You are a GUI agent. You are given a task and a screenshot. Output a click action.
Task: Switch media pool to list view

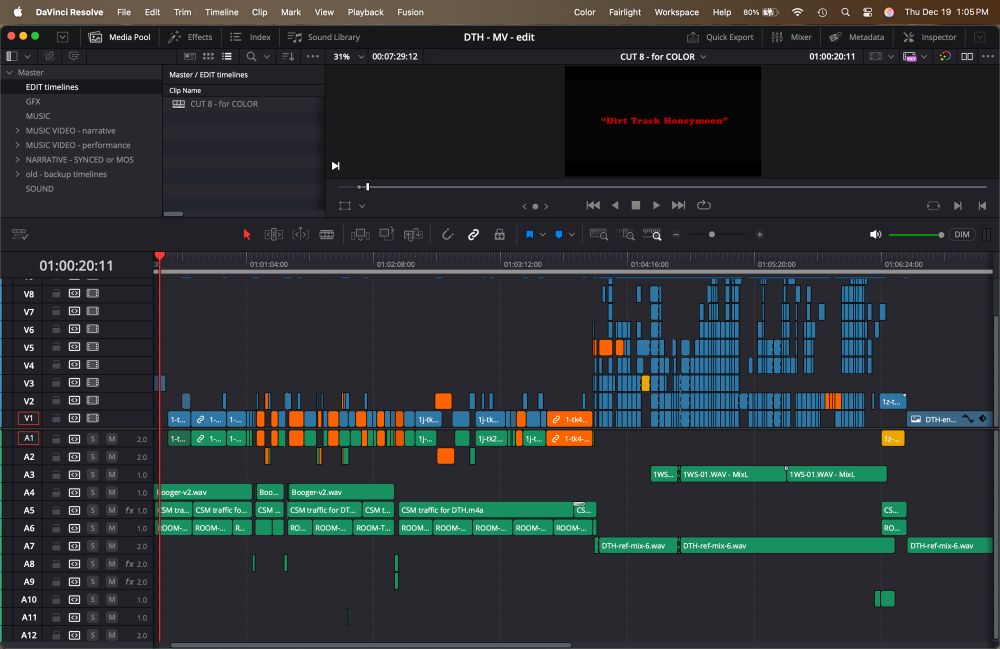(226, 57)
